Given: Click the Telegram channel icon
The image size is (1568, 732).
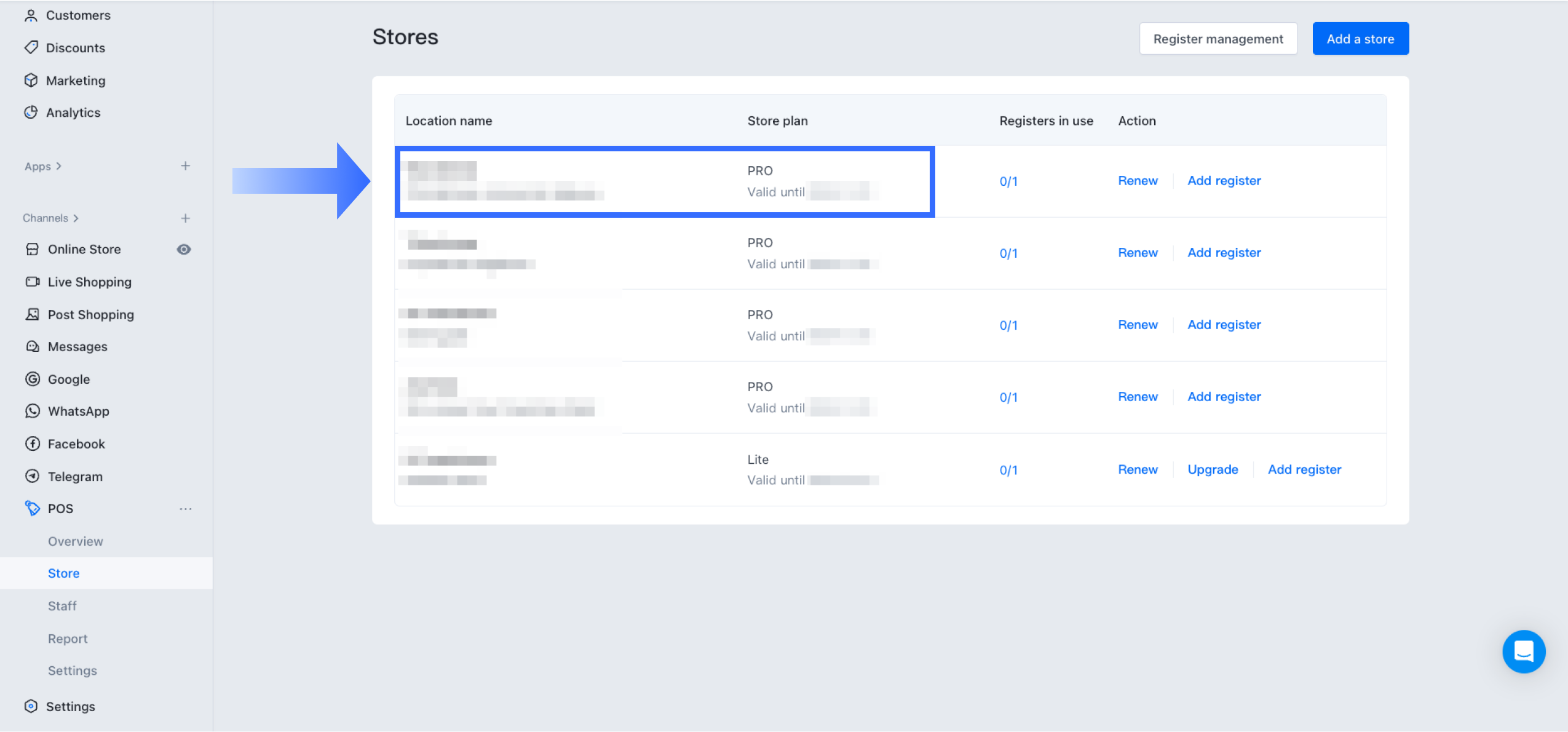Looking at the screenshot, I should (33, 476).
